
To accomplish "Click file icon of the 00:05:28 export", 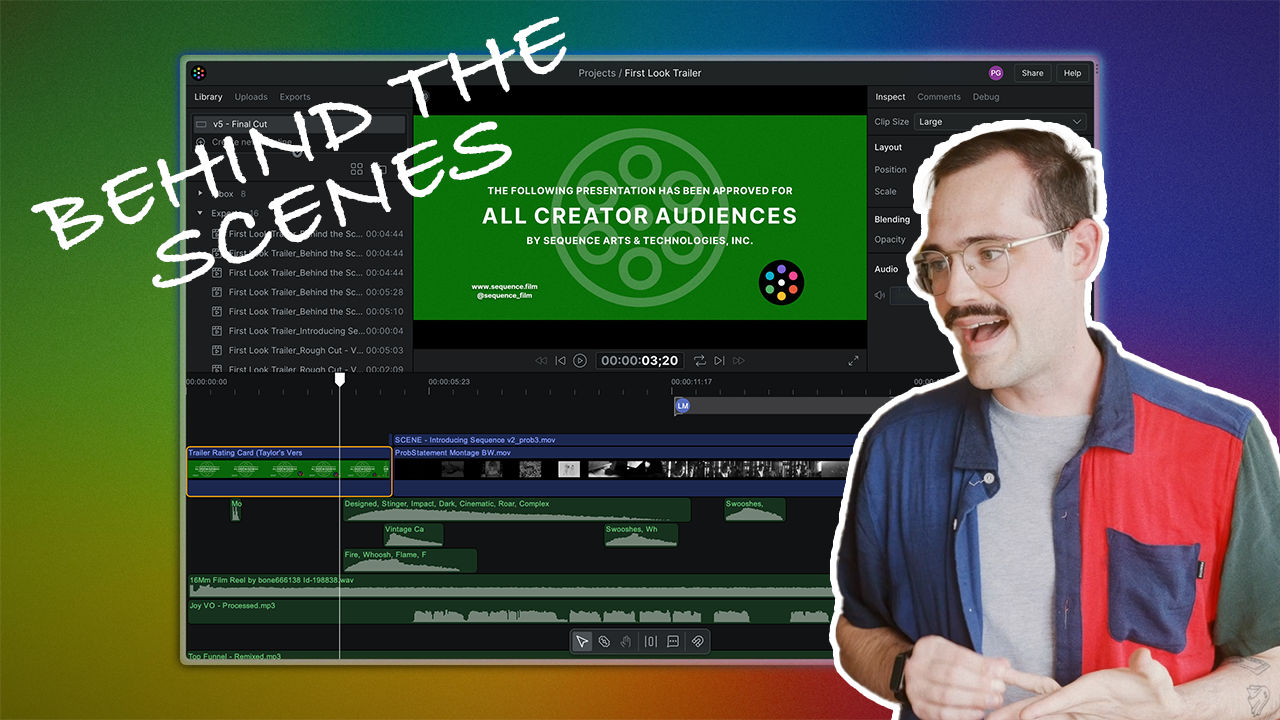I will click(216, 292).
